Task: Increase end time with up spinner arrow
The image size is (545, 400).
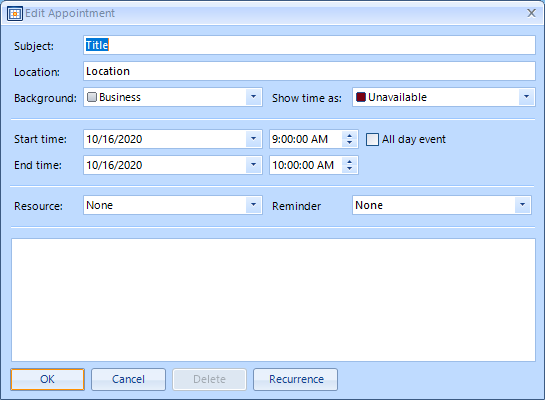Action: tap(350, 161)
